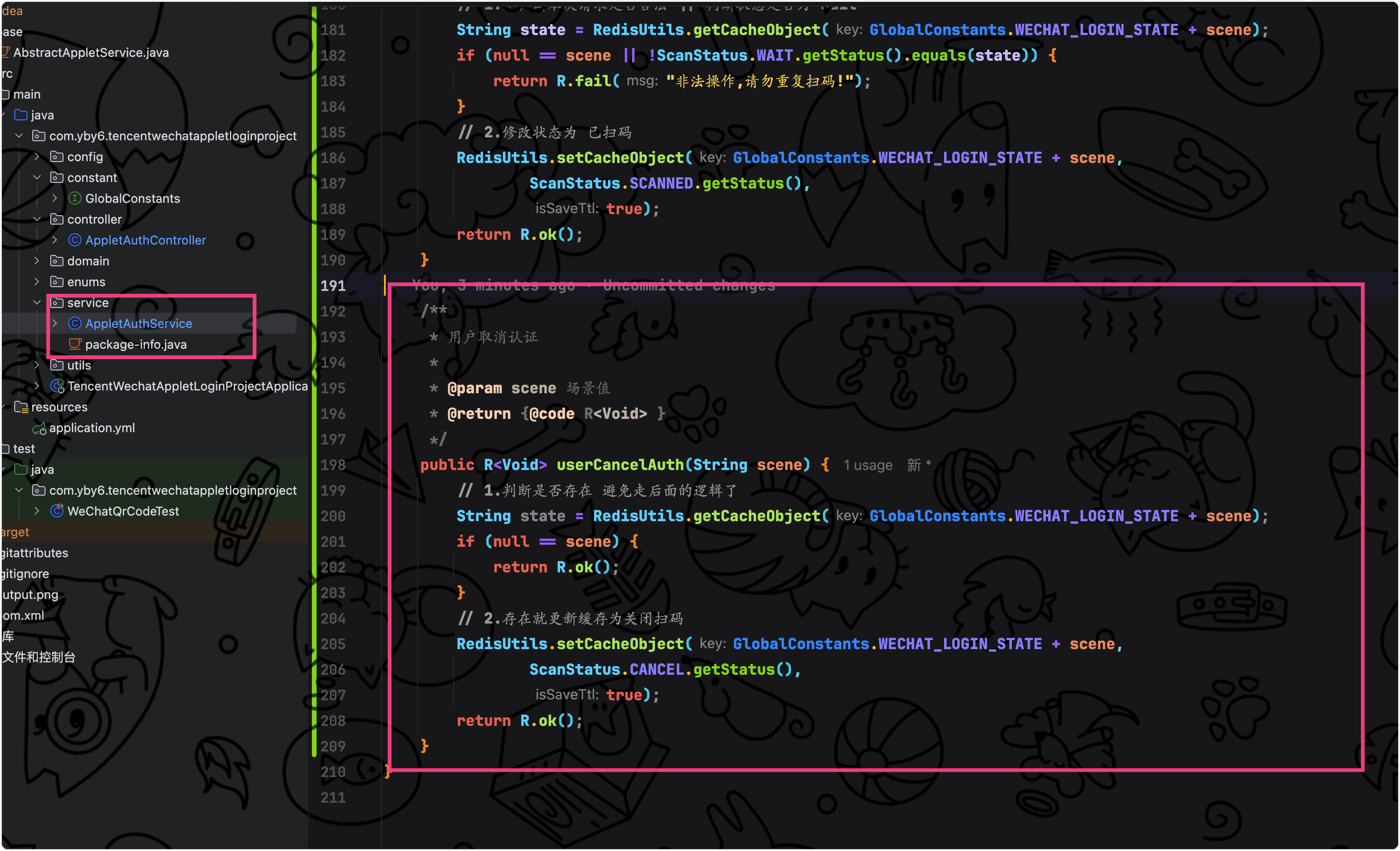
Task: Select AbstractAppletService.java in project tree
Action: 91,52
